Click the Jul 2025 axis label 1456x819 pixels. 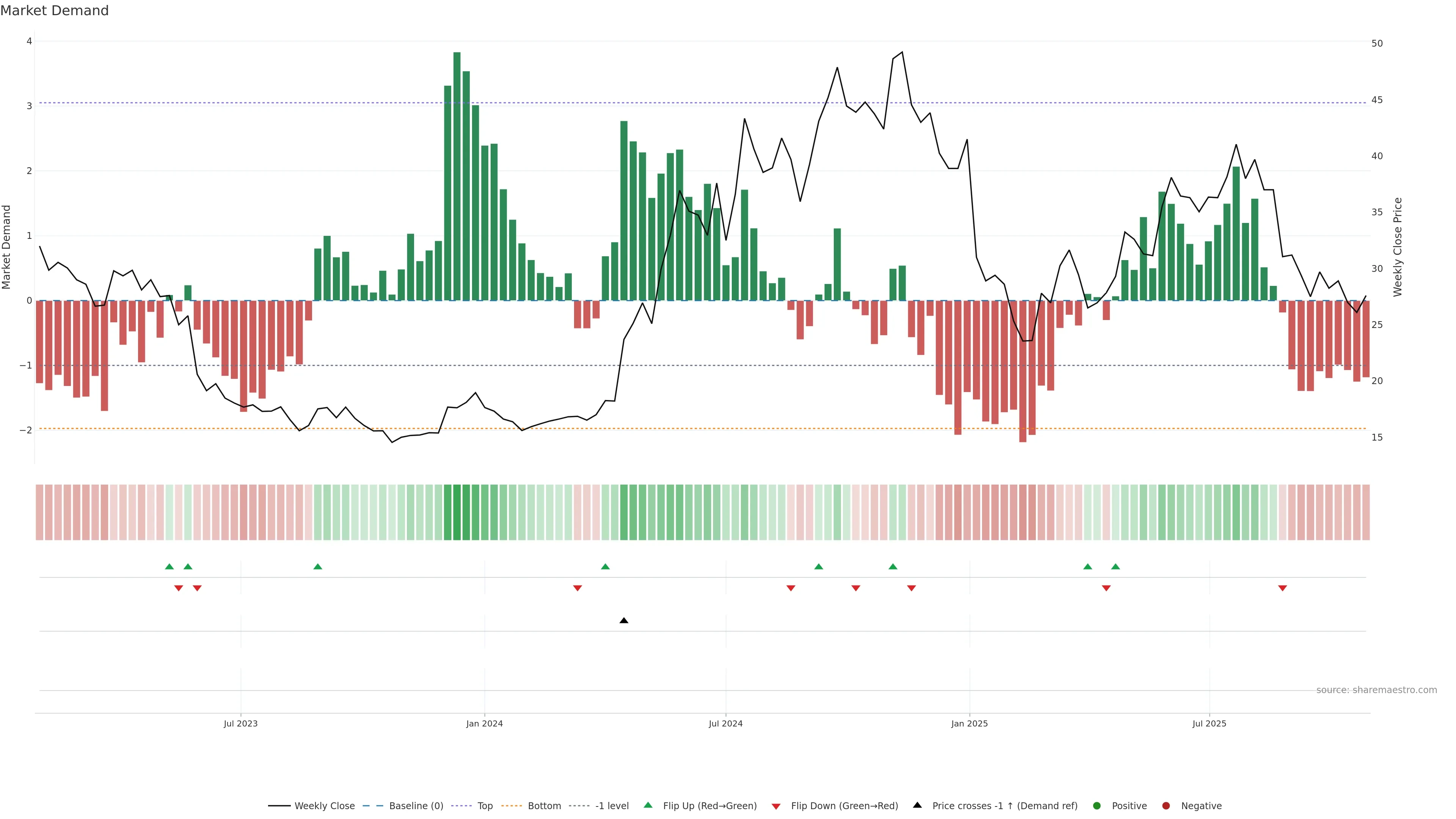1209,723
